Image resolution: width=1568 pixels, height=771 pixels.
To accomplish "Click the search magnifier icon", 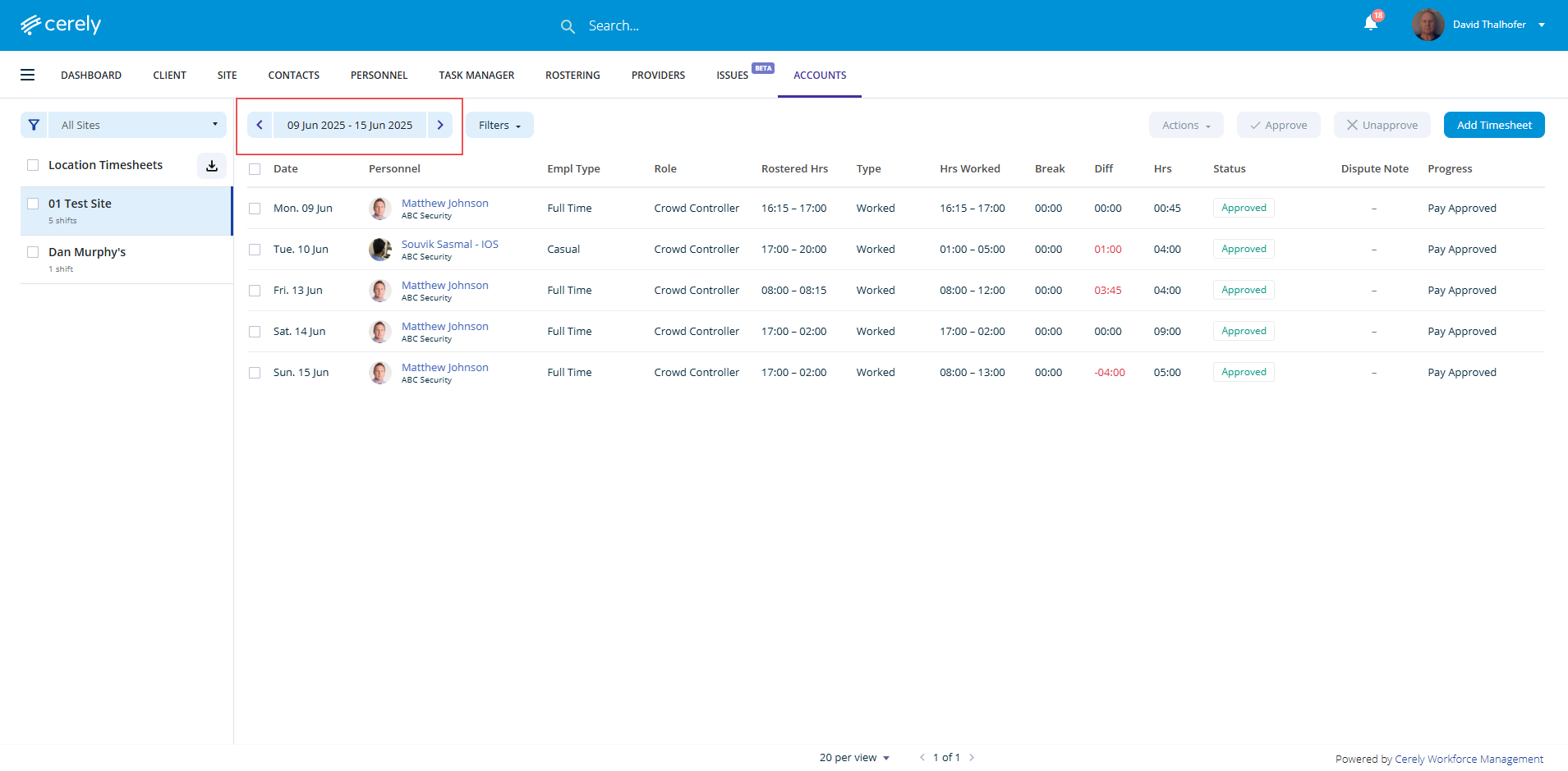I will click(x=568, y=26).
